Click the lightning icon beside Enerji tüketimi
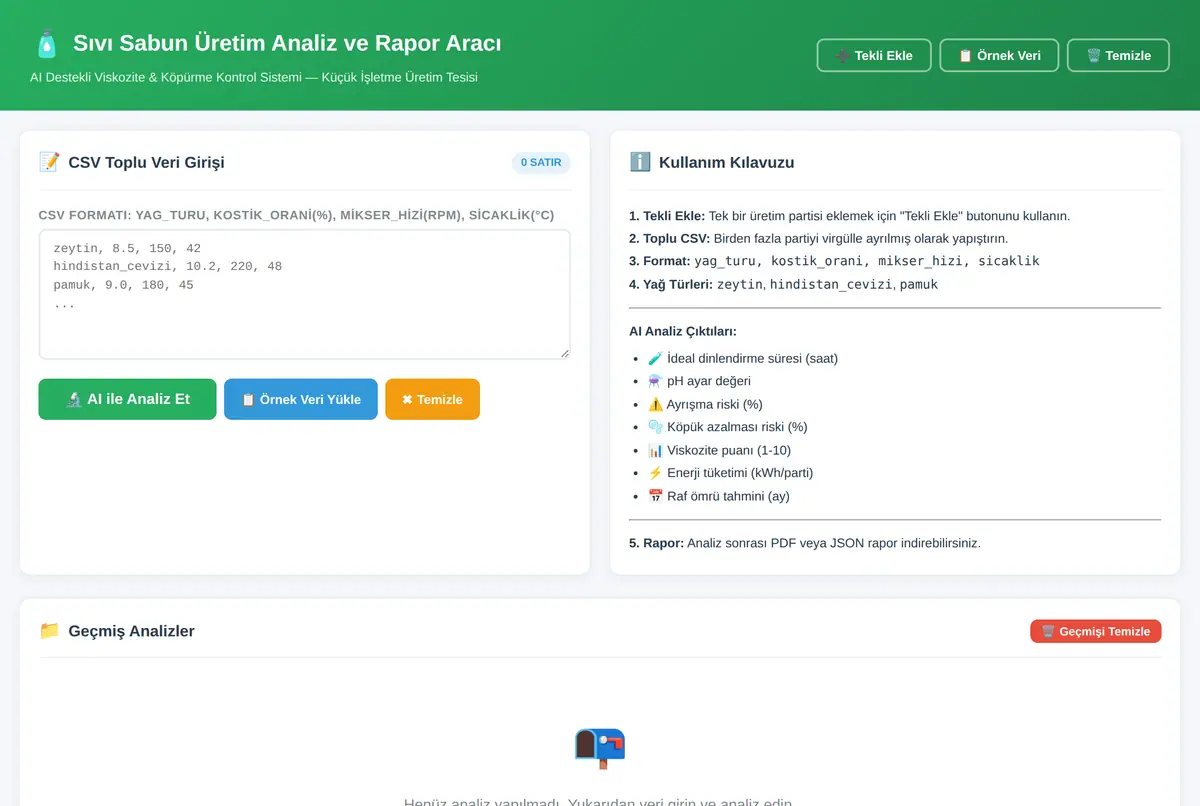Screen dimensions: 1200x806 click(x=655, y=473)
